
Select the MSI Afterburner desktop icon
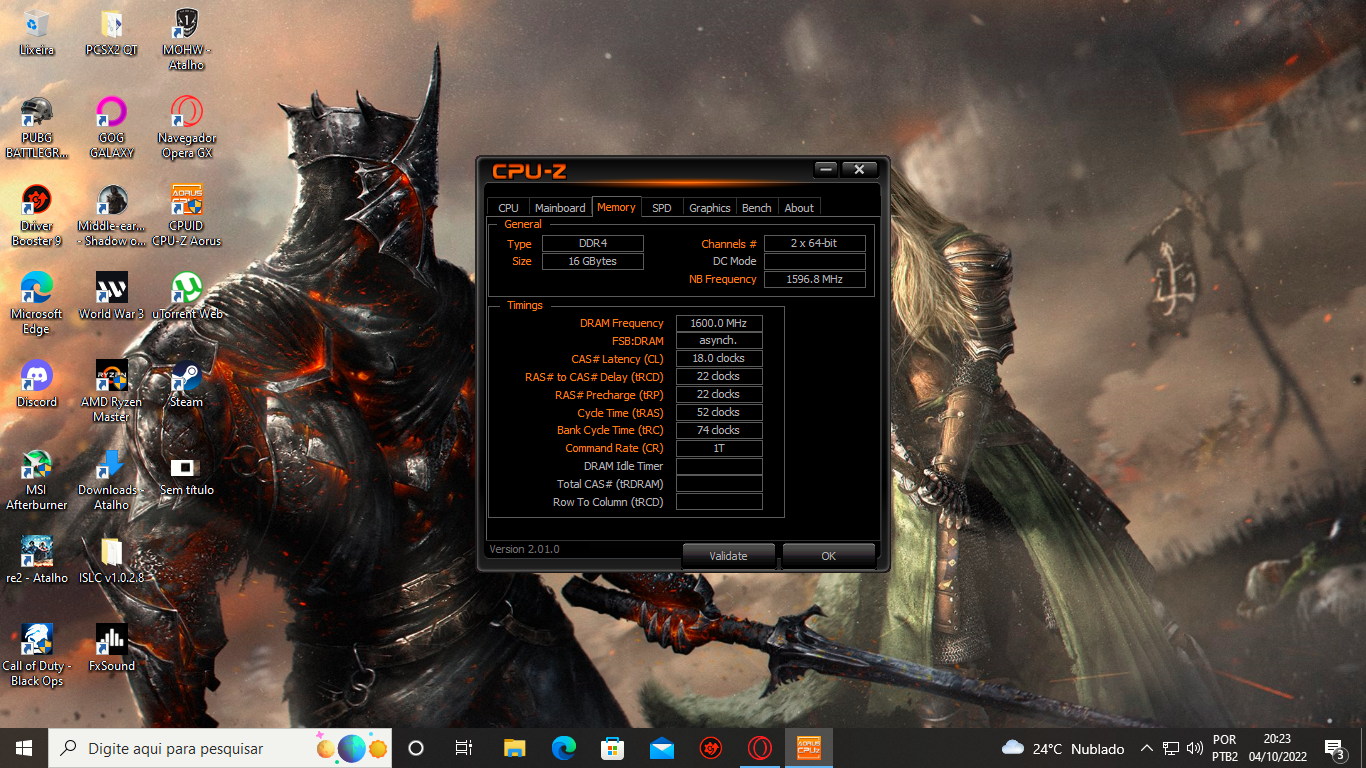tap(37, 481)
